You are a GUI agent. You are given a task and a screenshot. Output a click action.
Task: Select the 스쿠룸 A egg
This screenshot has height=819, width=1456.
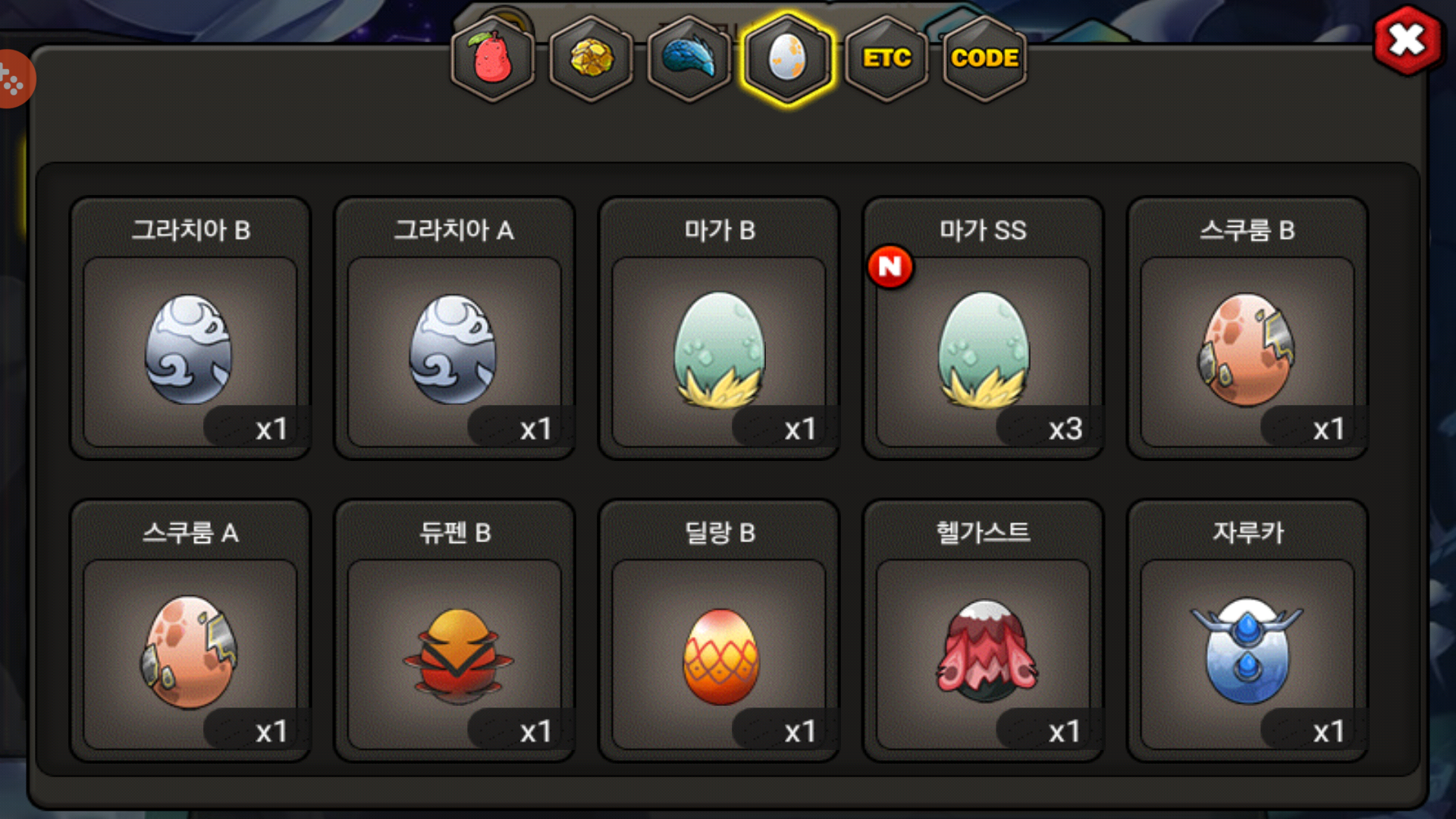coord(190,631)
